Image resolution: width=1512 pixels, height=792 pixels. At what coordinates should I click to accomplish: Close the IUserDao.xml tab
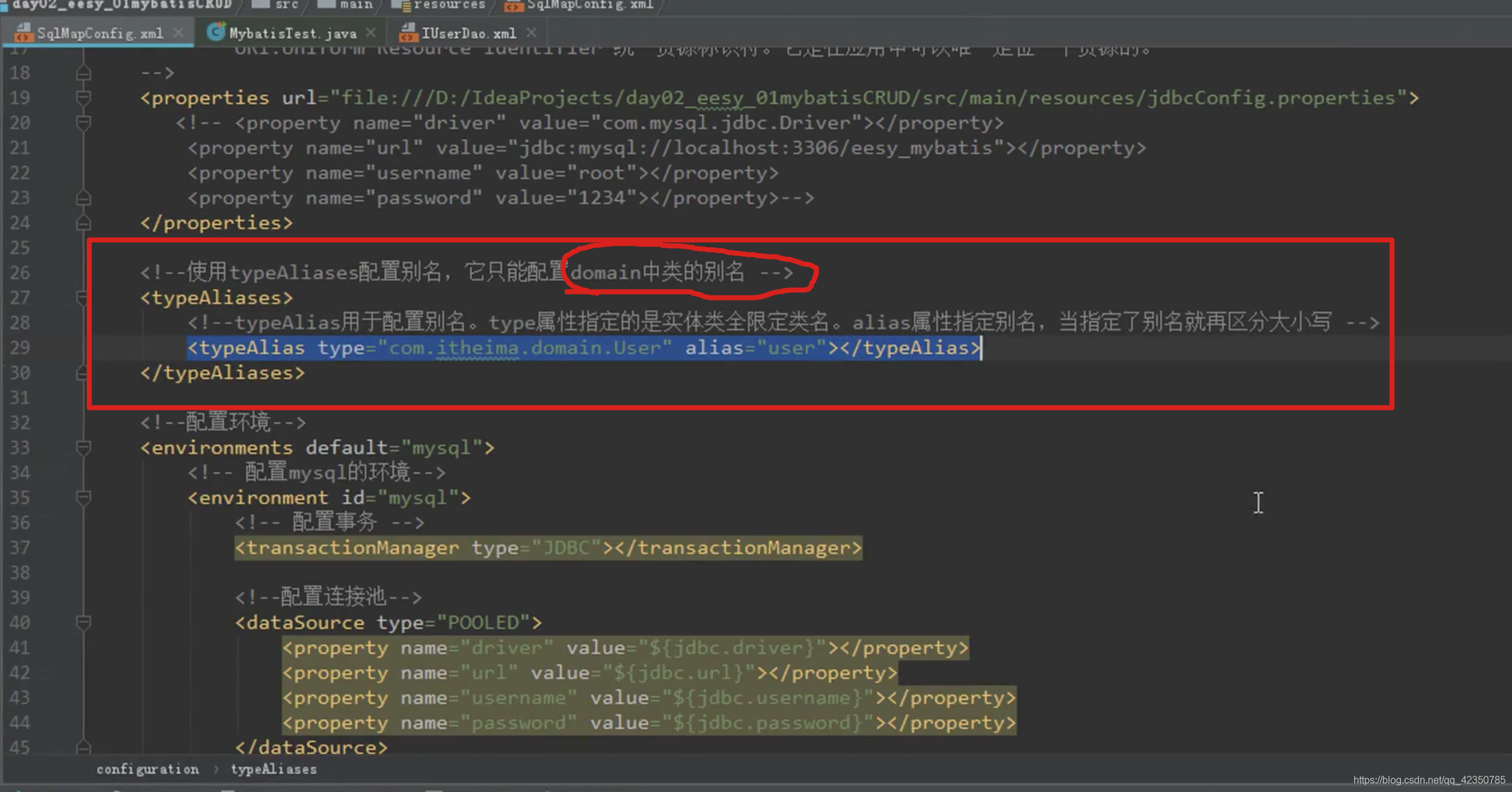(531, 32)
